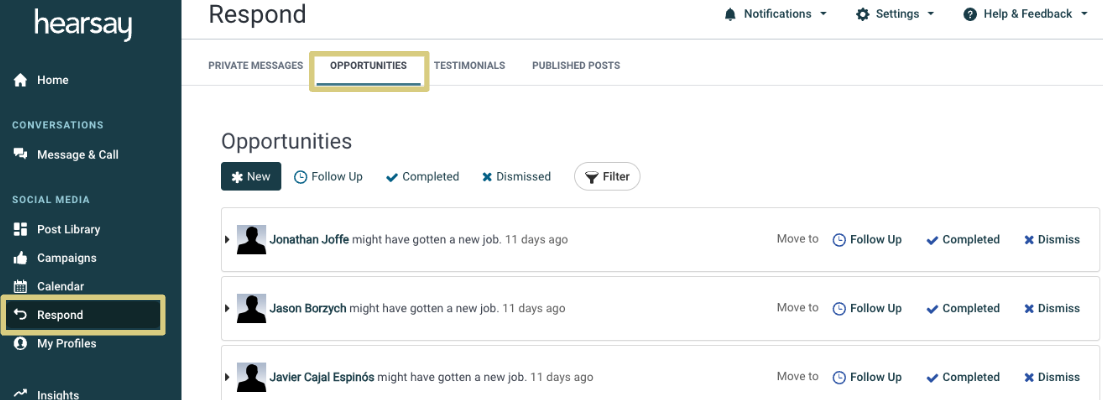Click the hearsay logo

83,25
